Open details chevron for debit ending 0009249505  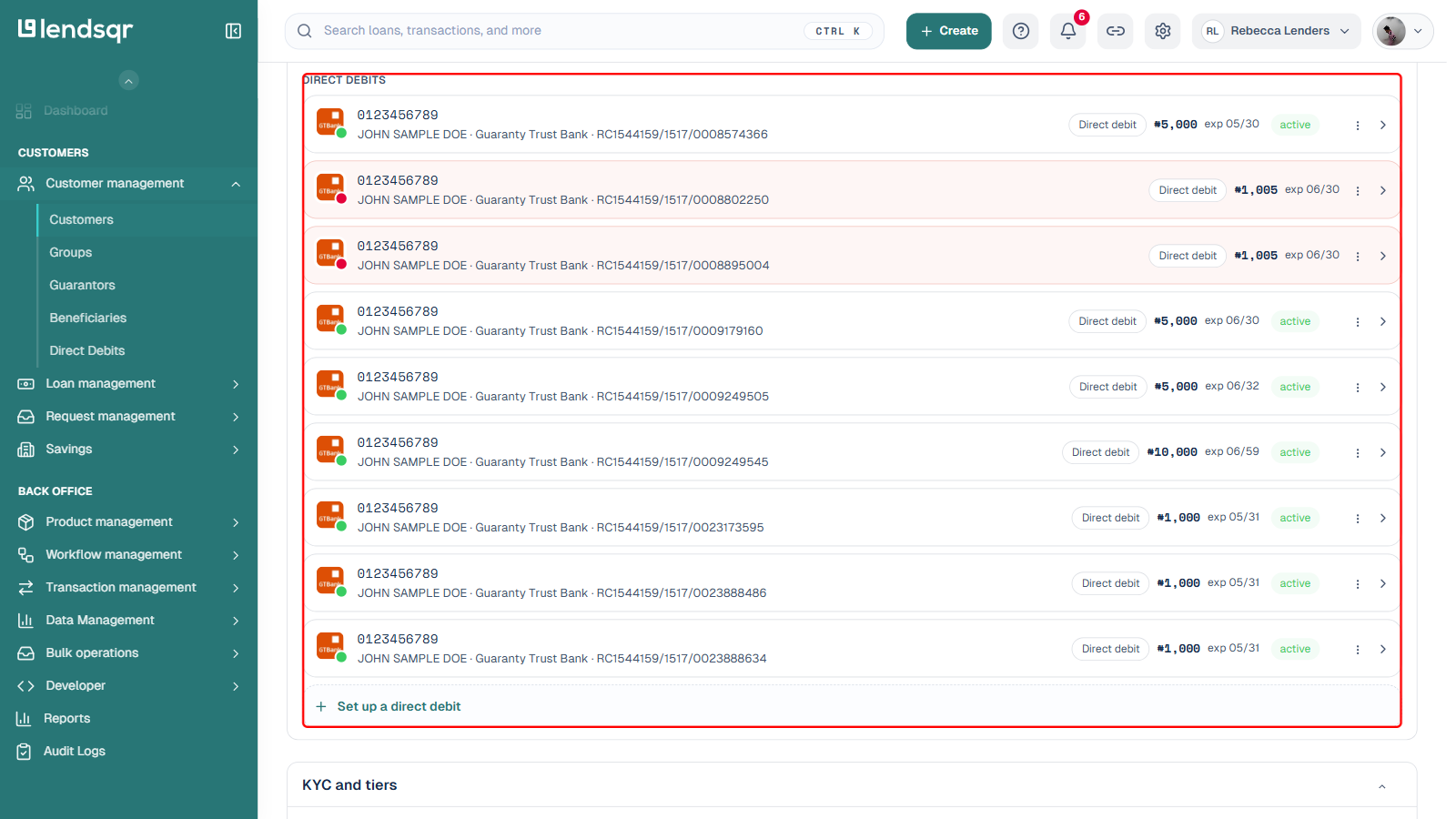[x=1382, y=388]
